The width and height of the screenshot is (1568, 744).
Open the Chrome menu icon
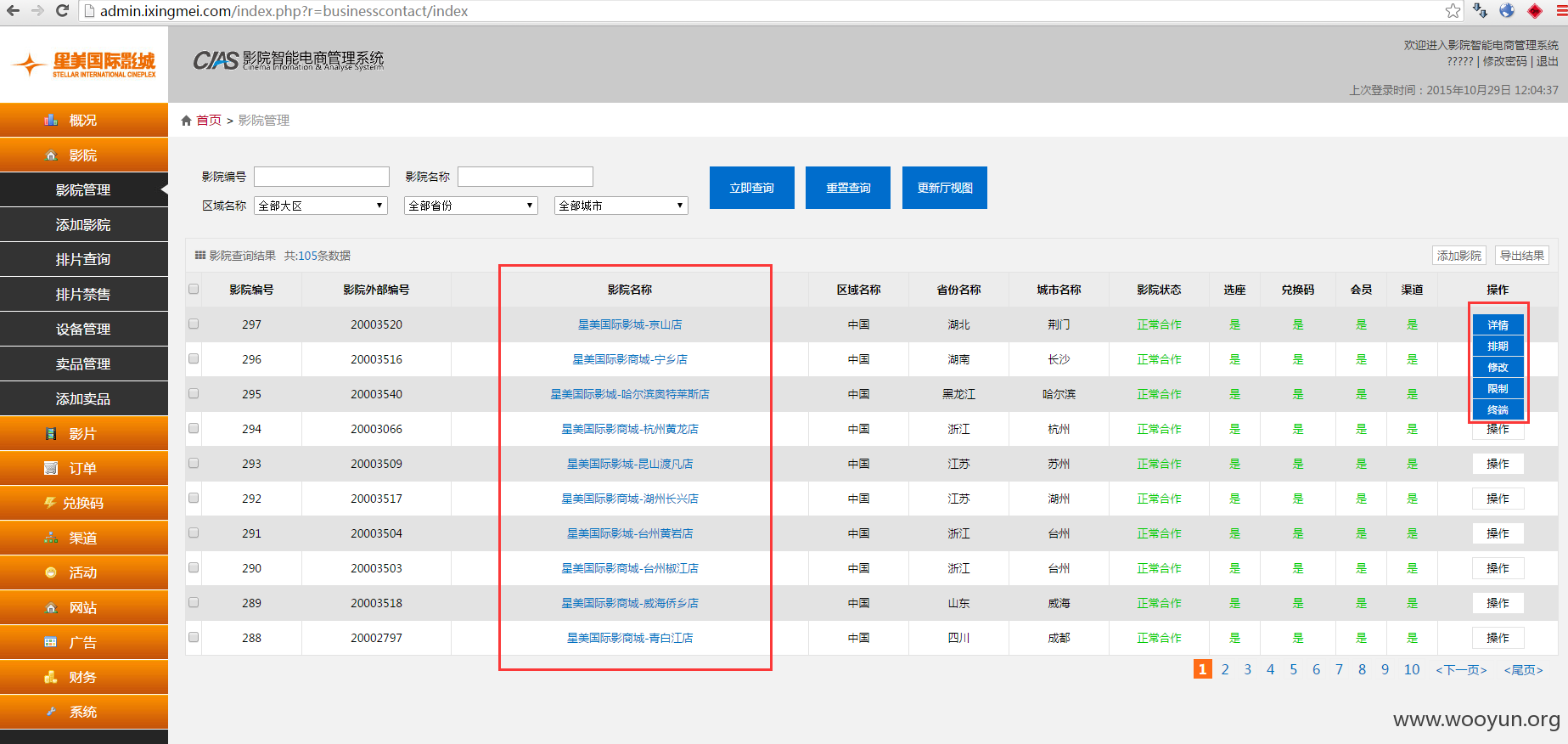pos(1560,10)
